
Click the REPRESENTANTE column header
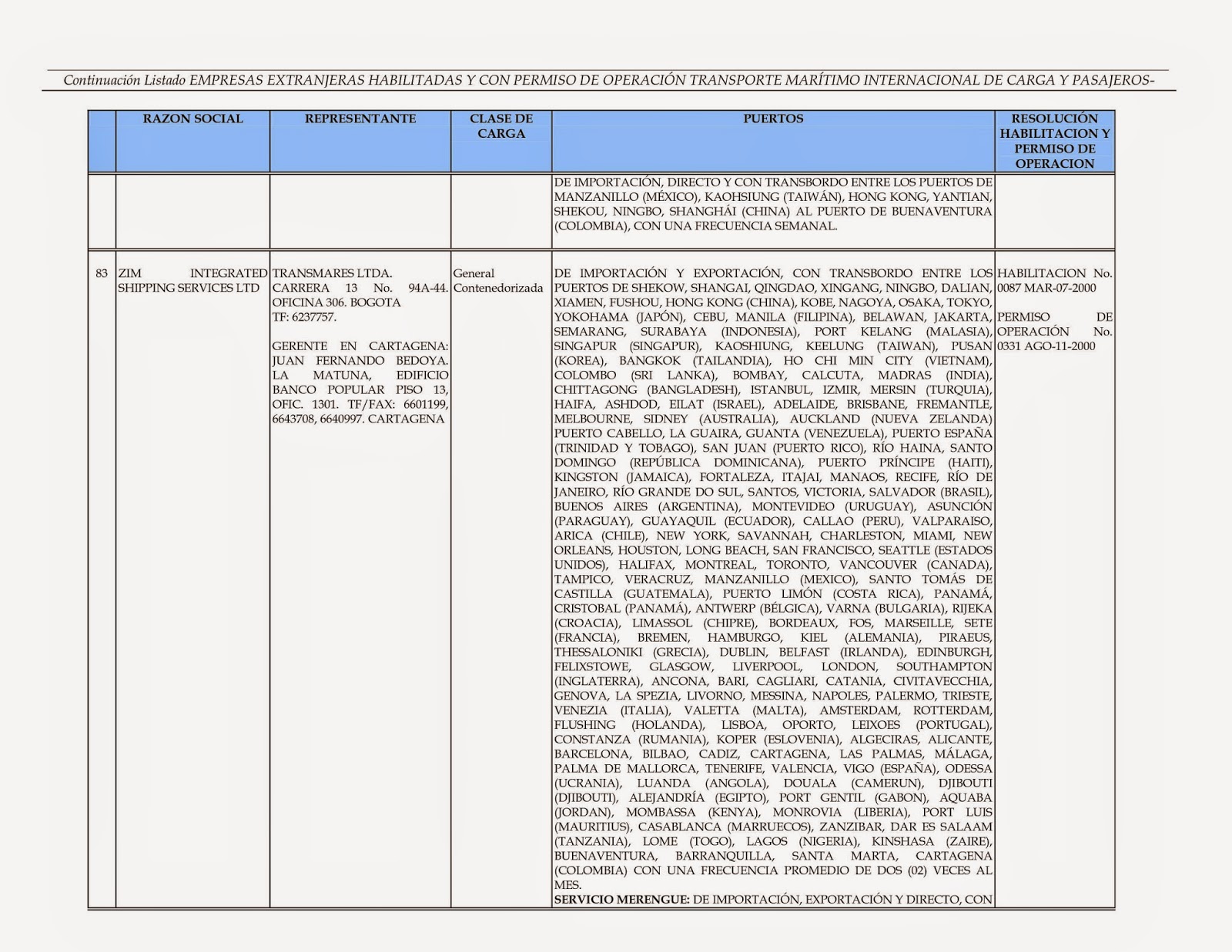[x=360, y=142]
